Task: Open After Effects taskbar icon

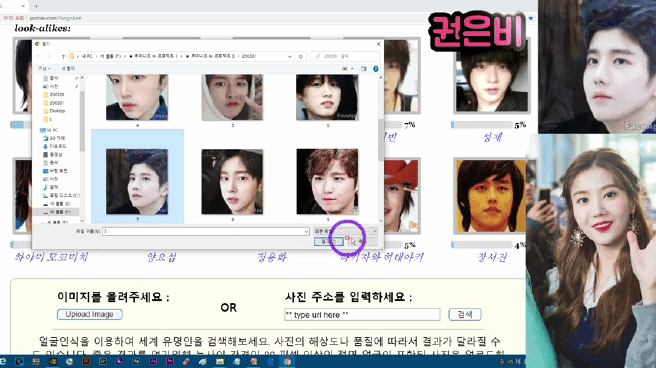Action: pos(153,362)
